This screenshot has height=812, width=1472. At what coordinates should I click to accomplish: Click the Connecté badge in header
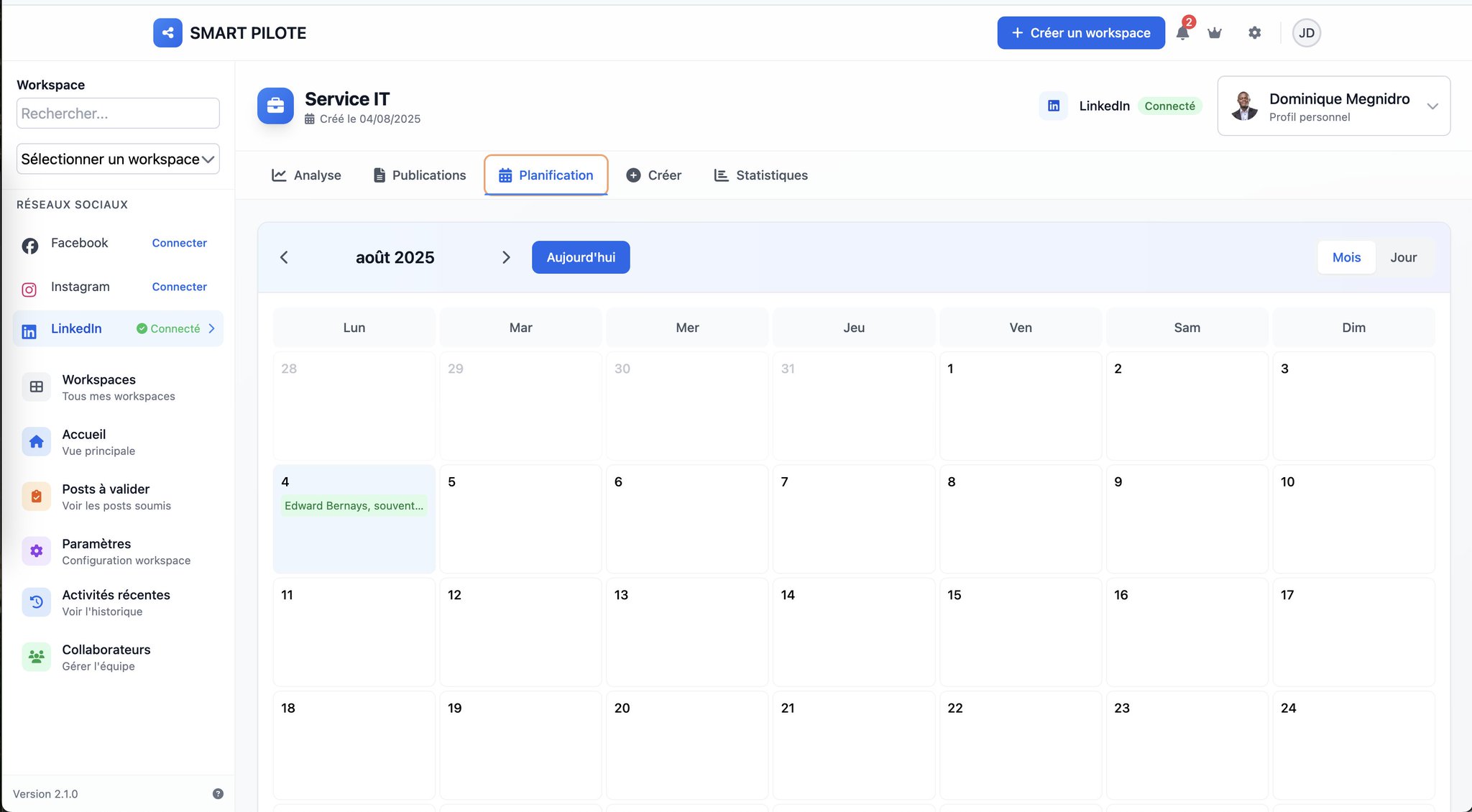point(1169,106)
